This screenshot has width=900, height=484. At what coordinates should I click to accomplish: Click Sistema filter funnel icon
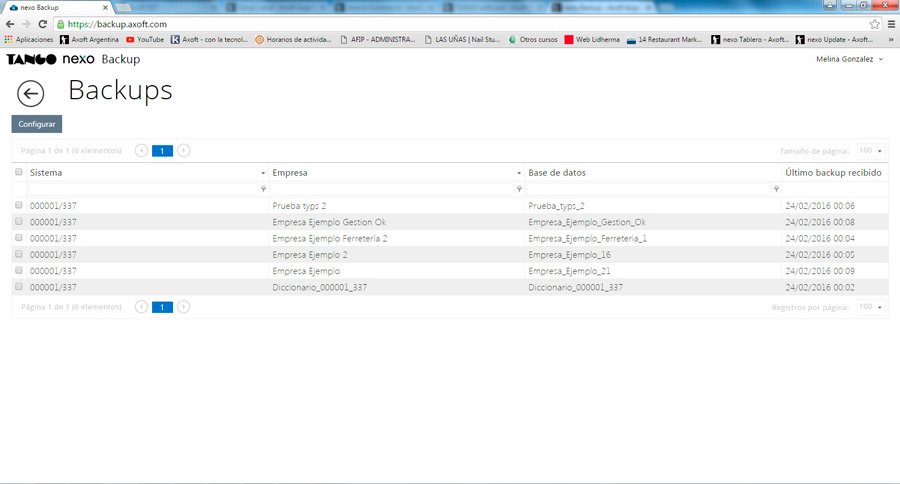click(x=263, y=189)
